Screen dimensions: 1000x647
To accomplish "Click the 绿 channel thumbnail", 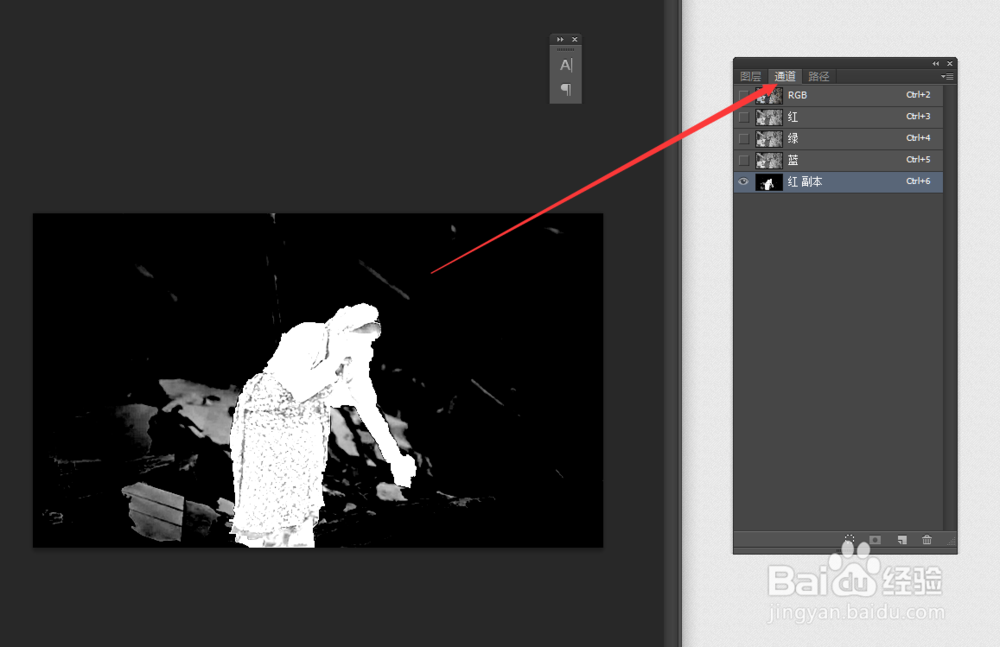I will click(x=769, y=139).
